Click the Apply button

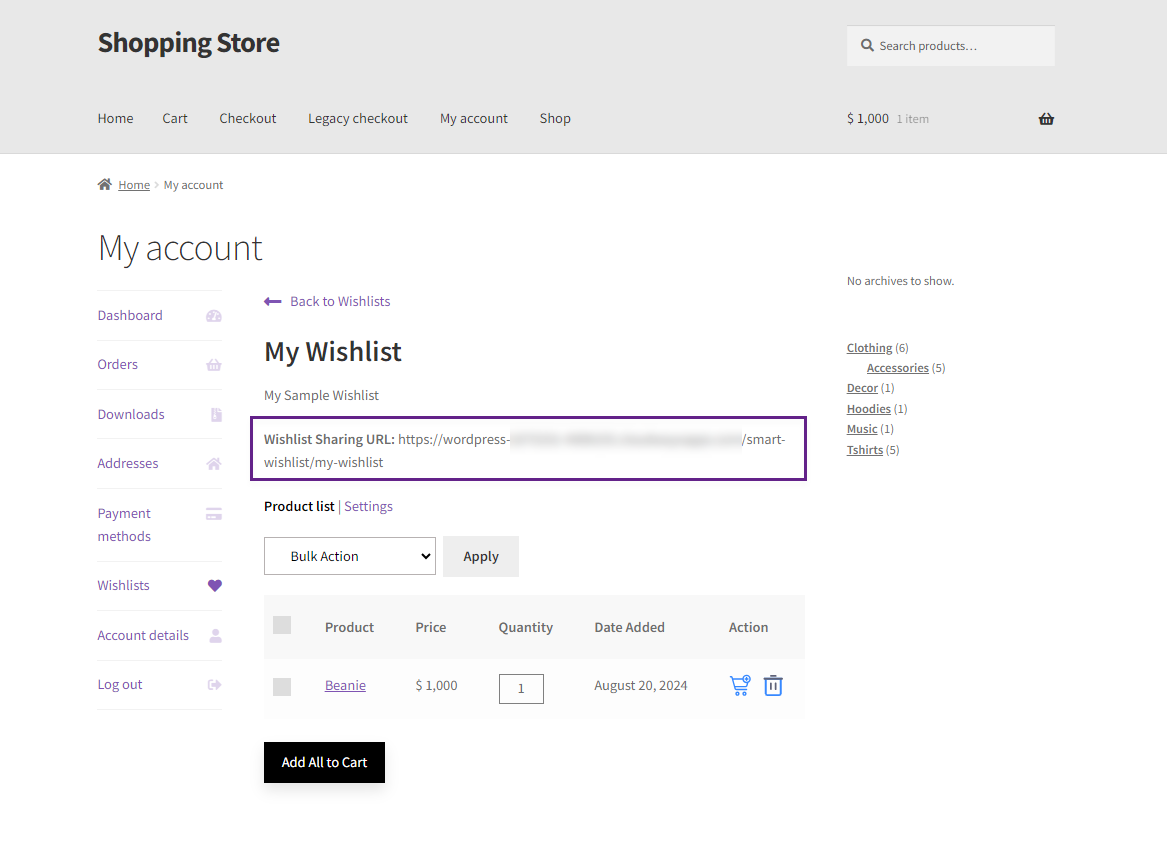click(x=481, y=556)
